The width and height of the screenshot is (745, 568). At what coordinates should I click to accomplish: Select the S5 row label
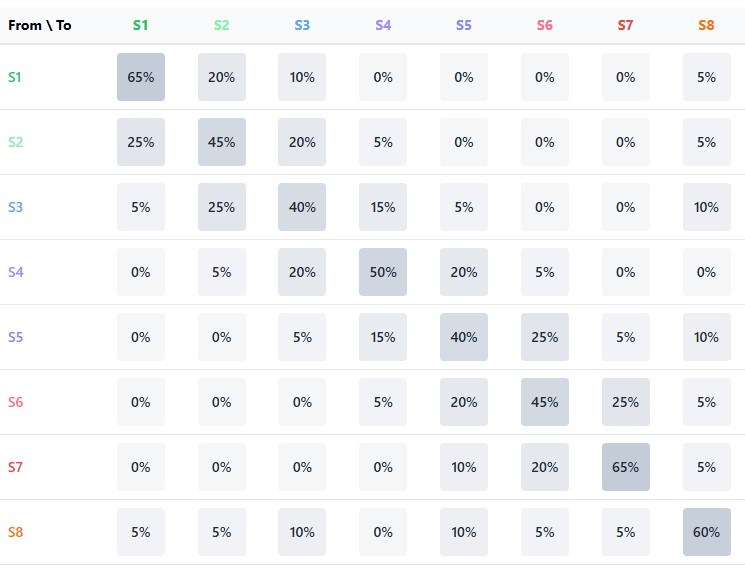pos(15,337)
